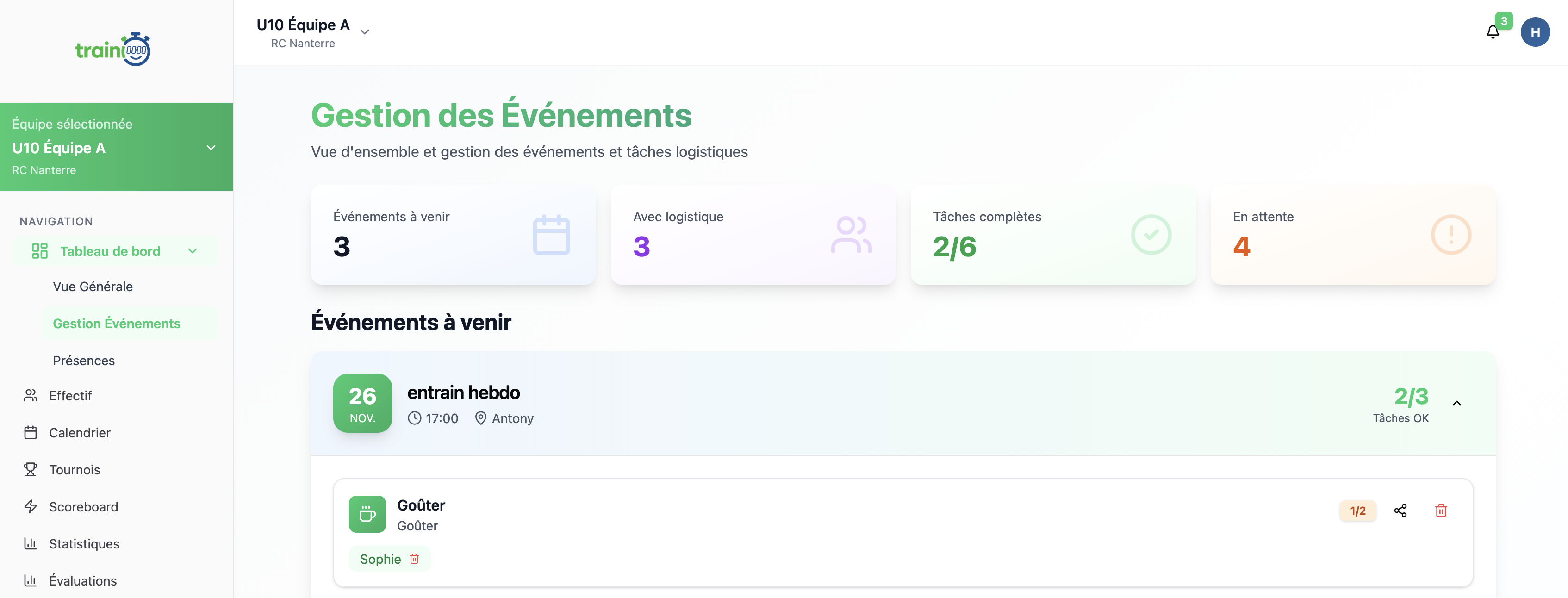
Task: Click the share icon on the Goûter task
Action: (x=1400, y=511)
